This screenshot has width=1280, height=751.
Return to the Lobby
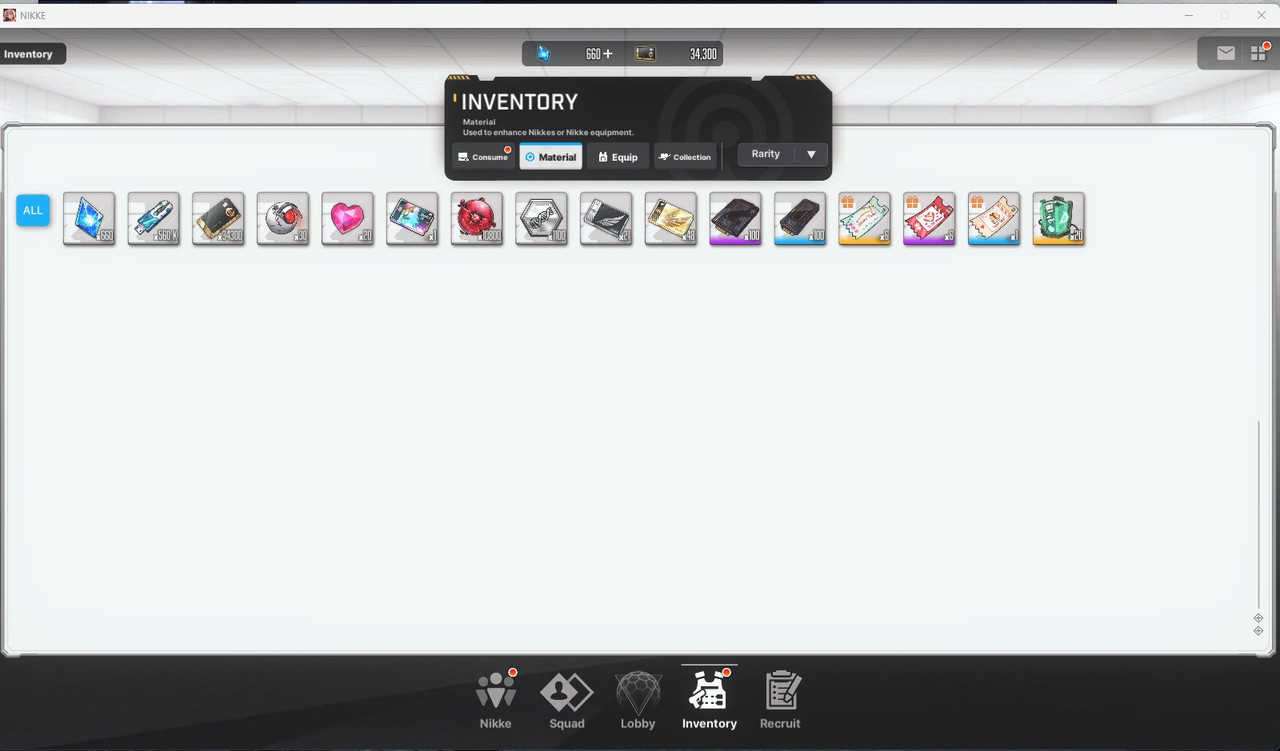click(x=638, y=700)
